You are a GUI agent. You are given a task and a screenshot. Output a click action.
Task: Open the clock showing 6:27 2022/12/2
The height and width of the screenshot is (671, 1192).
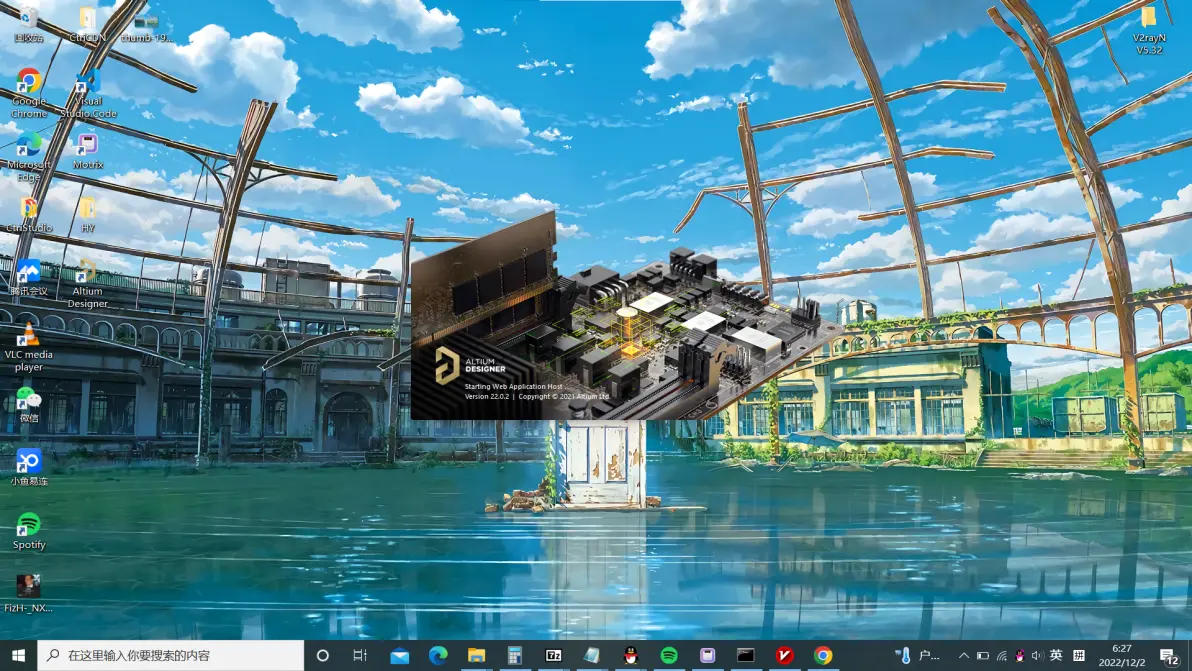(x=1121, y=655)
